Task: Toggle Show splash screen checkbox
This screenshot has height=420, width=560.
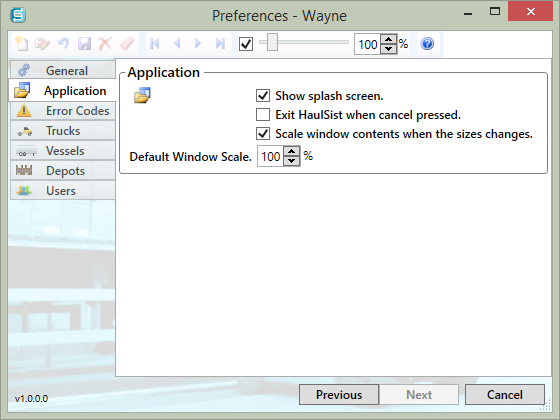Action: pos(263,96)
